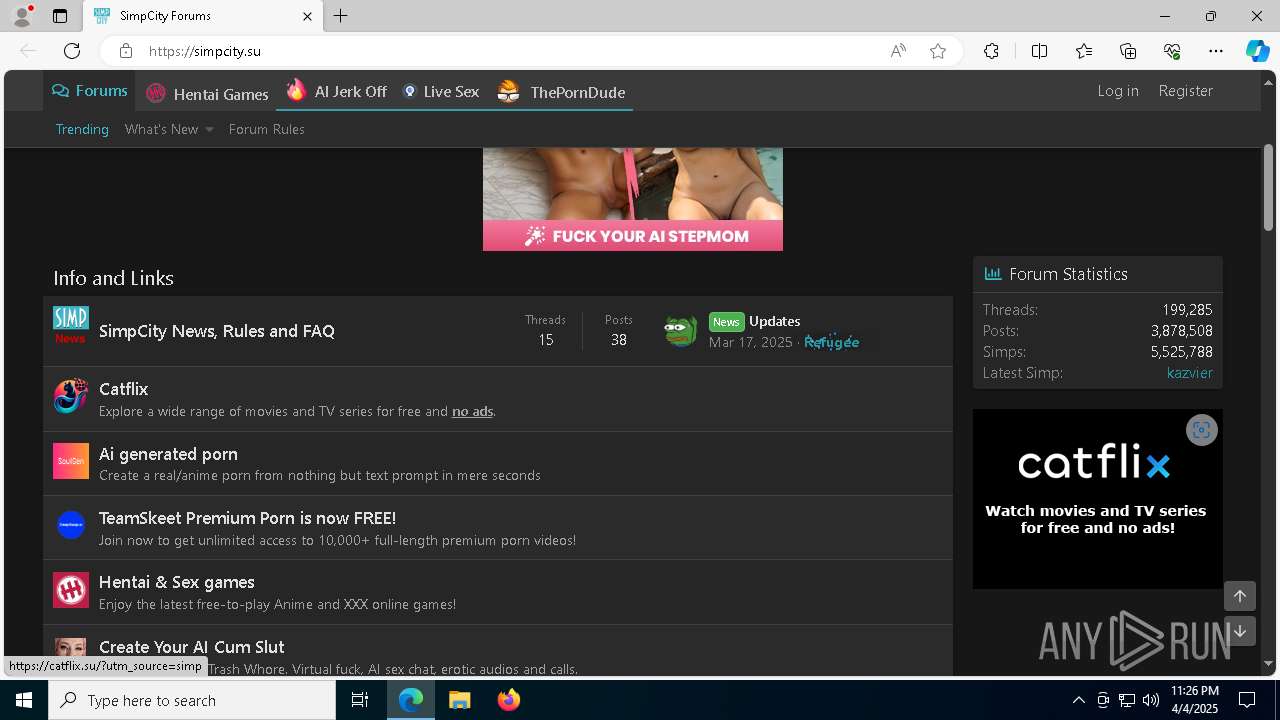
Task: Open SimpCity News, Rules and FAQ forum
Action: pos(217,331)
